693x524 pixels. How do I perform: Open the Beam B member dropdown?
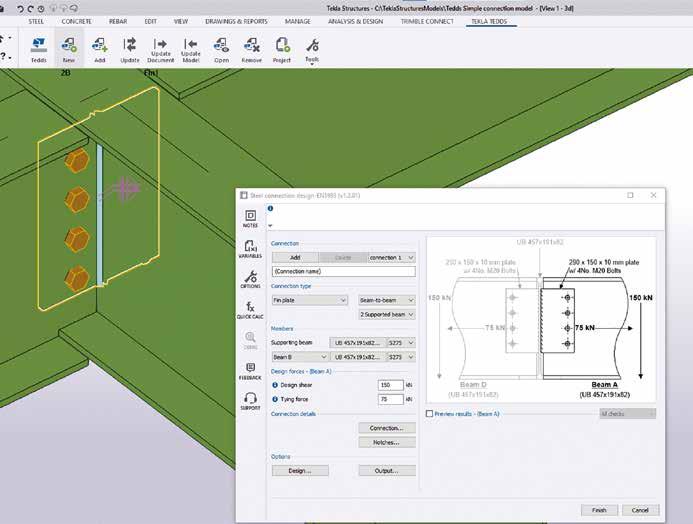(300, 357)
